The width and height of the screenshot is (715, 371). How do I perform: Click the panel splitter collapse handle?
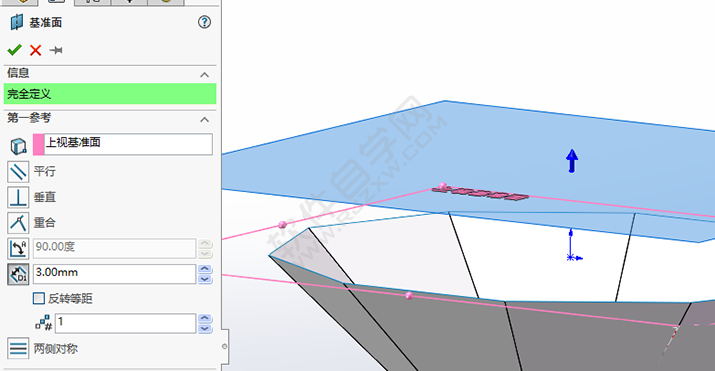[224, 346]
